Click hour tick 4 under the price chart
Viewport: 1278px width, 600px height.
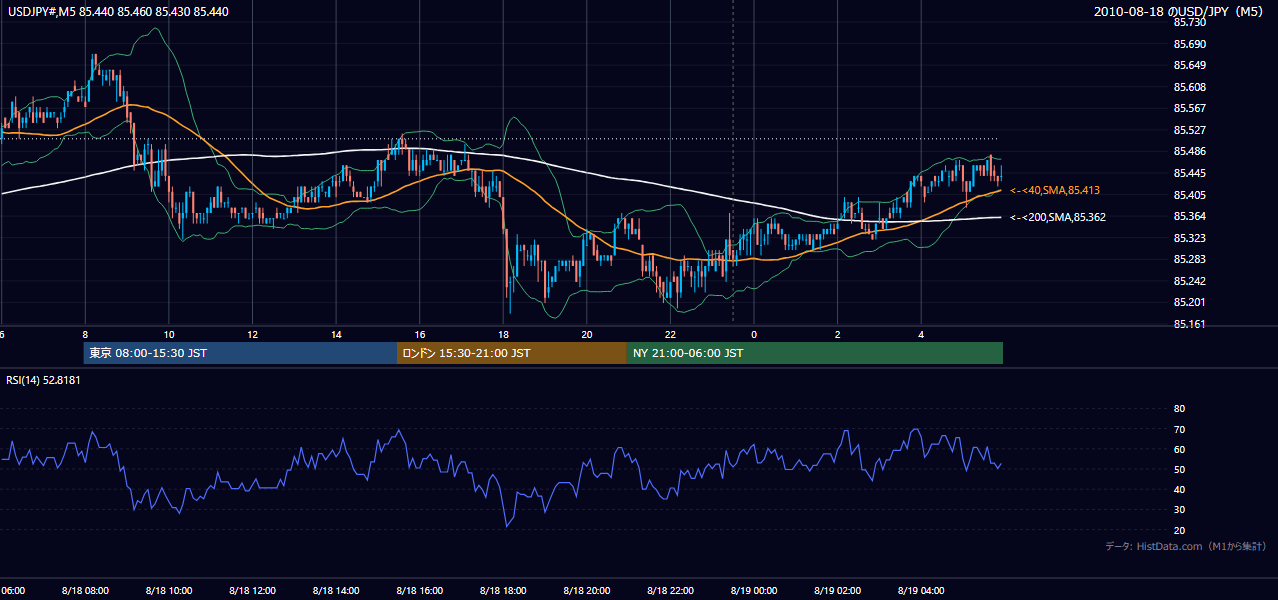(921, 334)
